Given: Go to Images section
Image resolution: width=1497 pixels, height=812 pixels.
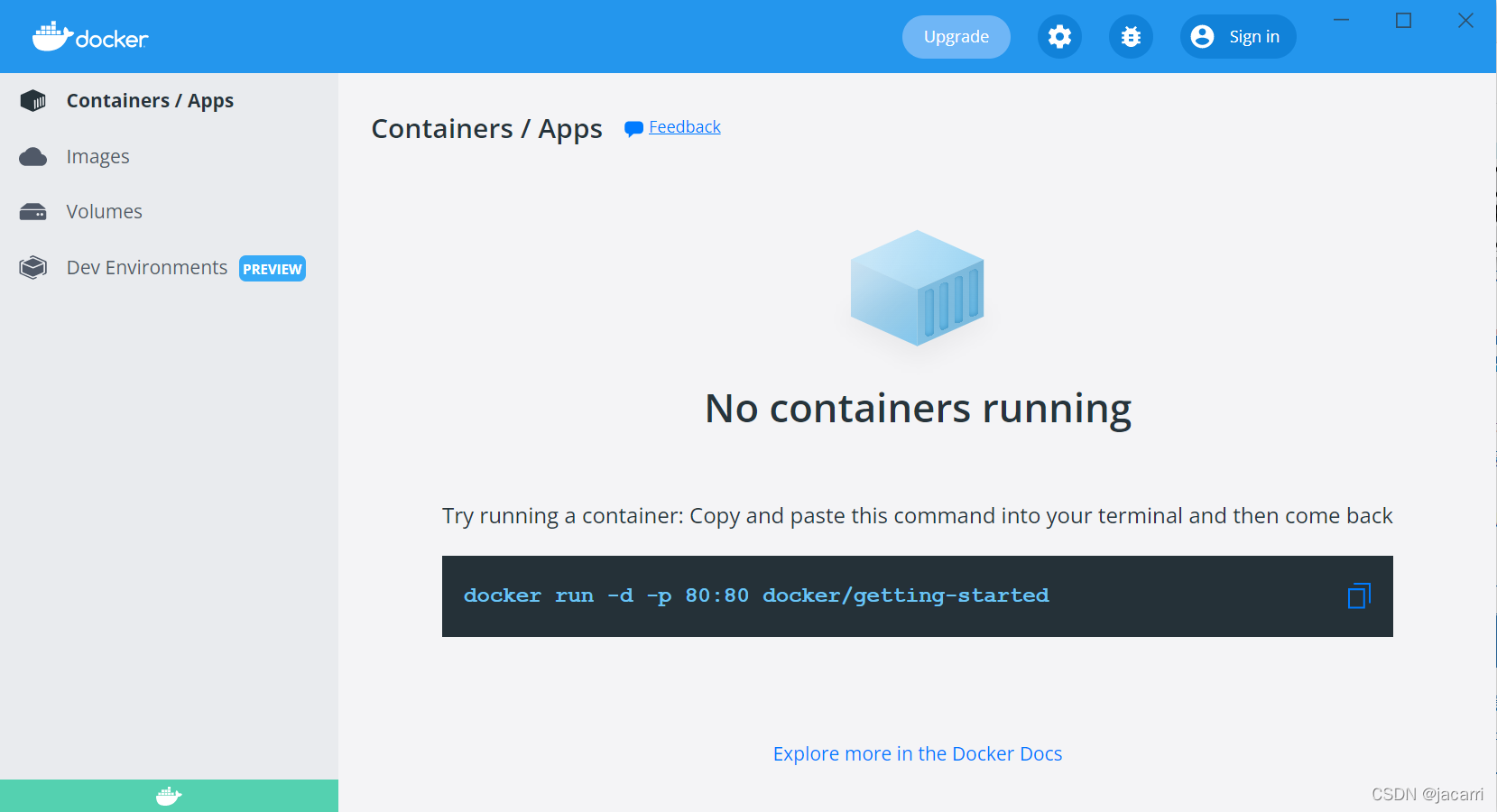Looking at the screenshot, I should click(97, 157).
